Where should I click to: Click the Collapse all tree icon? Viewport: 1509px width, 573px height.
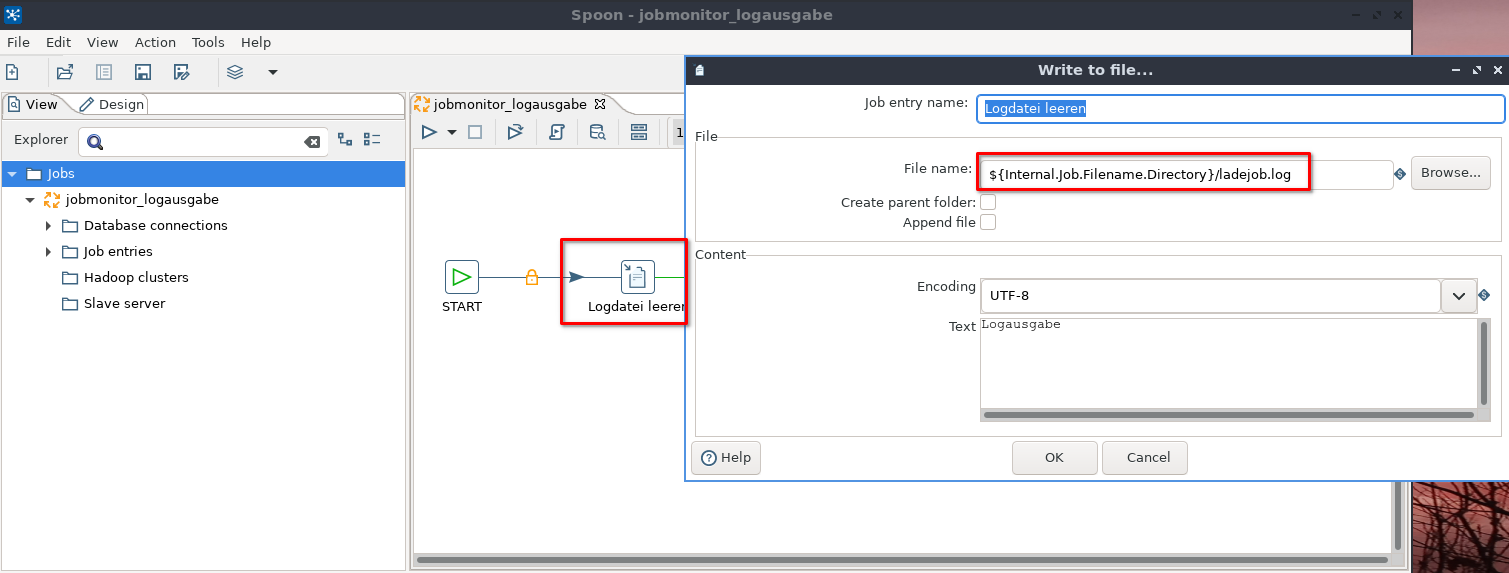[x=372, y=140]
